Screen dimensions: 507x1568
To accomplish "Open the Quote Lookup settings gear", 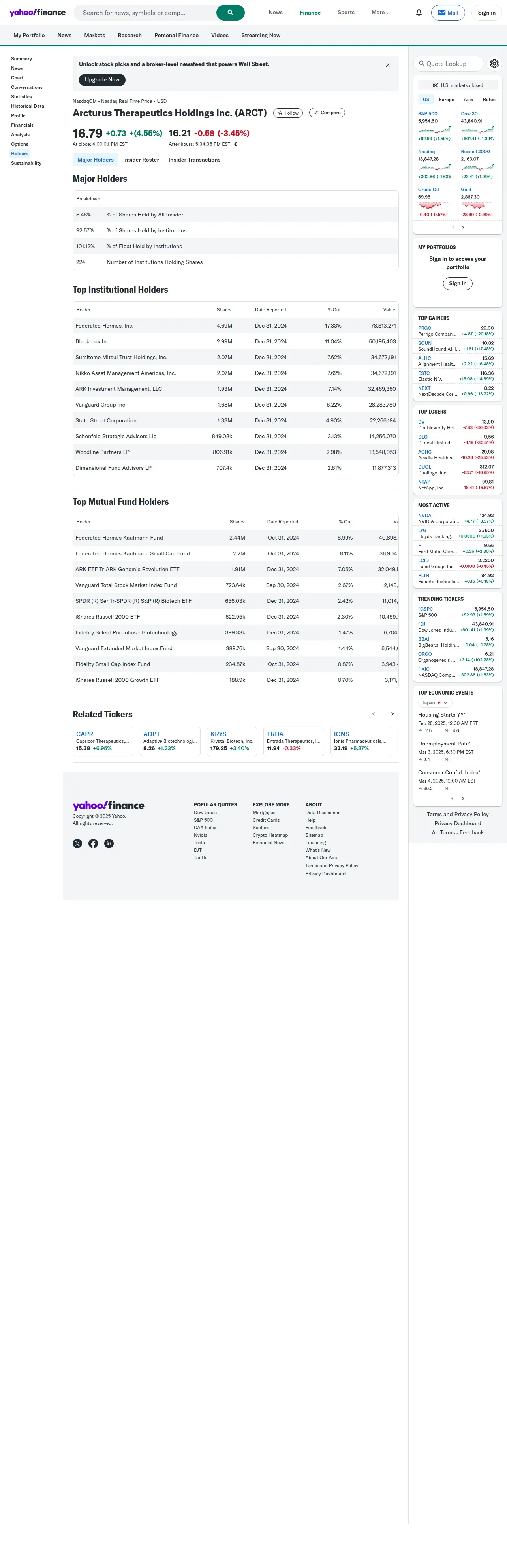I will (494, 63).
